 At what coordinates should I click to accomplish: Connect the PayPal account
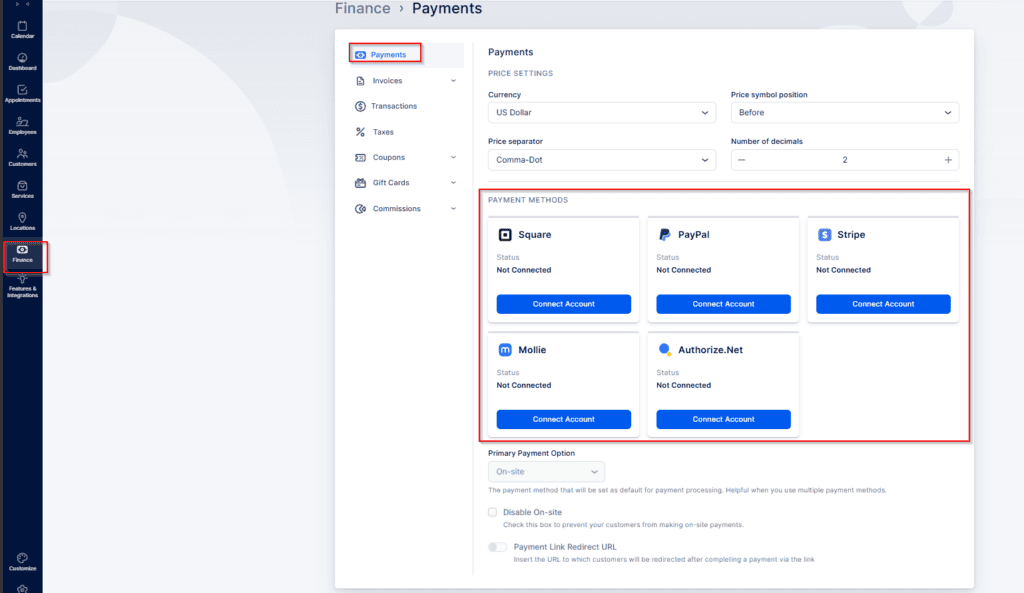tap(723, 304)
